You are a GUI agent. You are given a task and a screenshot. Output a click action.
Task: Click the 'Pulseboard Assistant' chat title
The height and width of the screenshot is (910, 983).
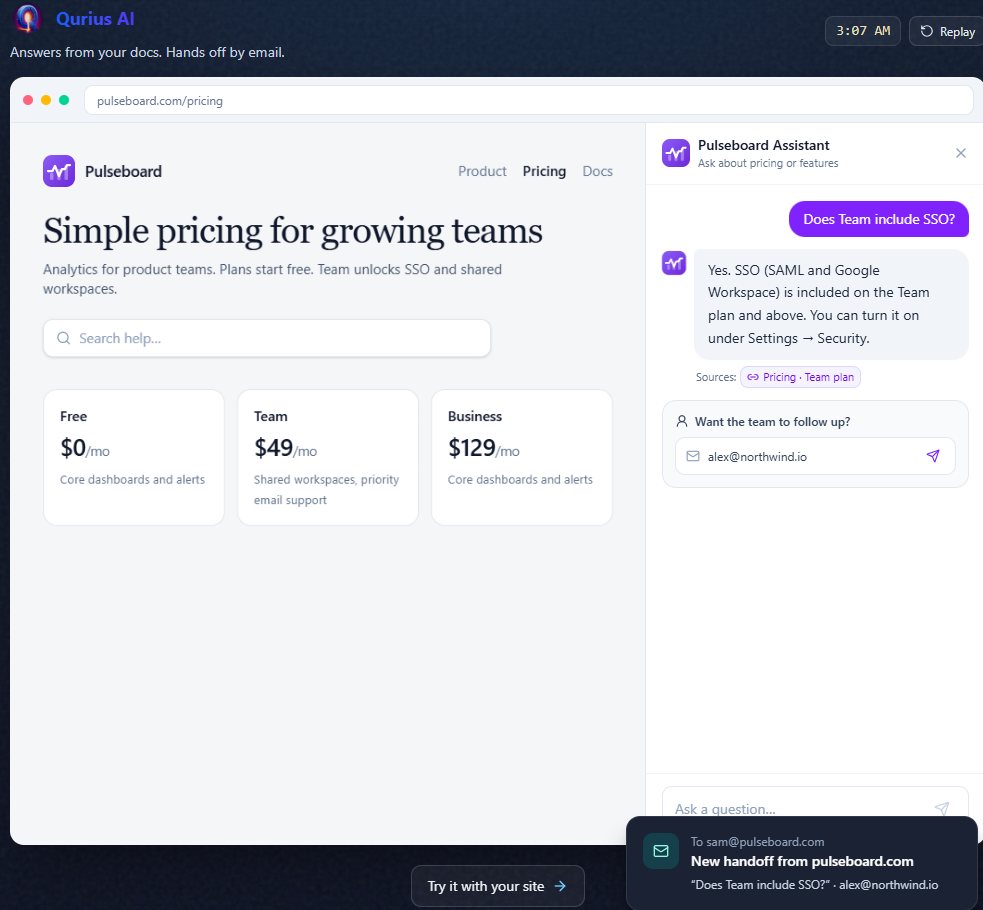pos(764,145)
